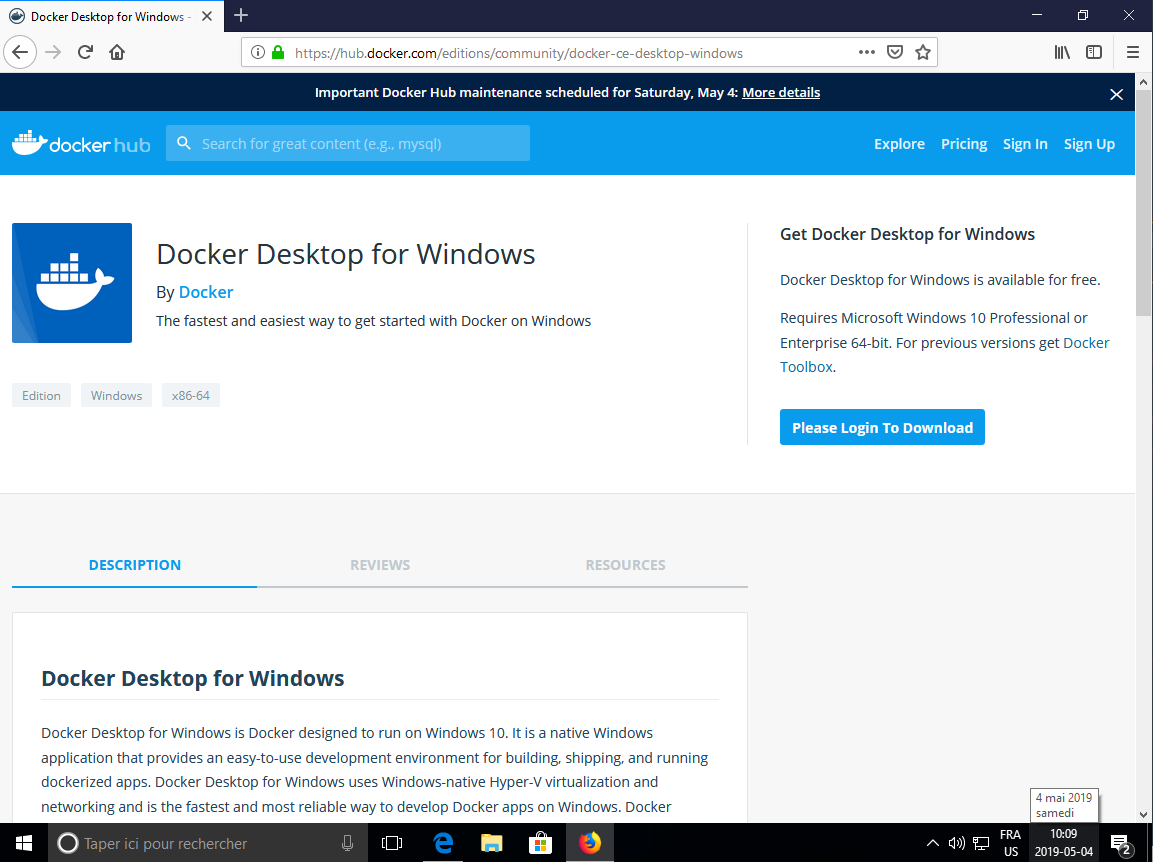This screenshot has width=1153, height=862.
Task: Open the taskbar clock and calendar
Action: [x=1063, y=843]
